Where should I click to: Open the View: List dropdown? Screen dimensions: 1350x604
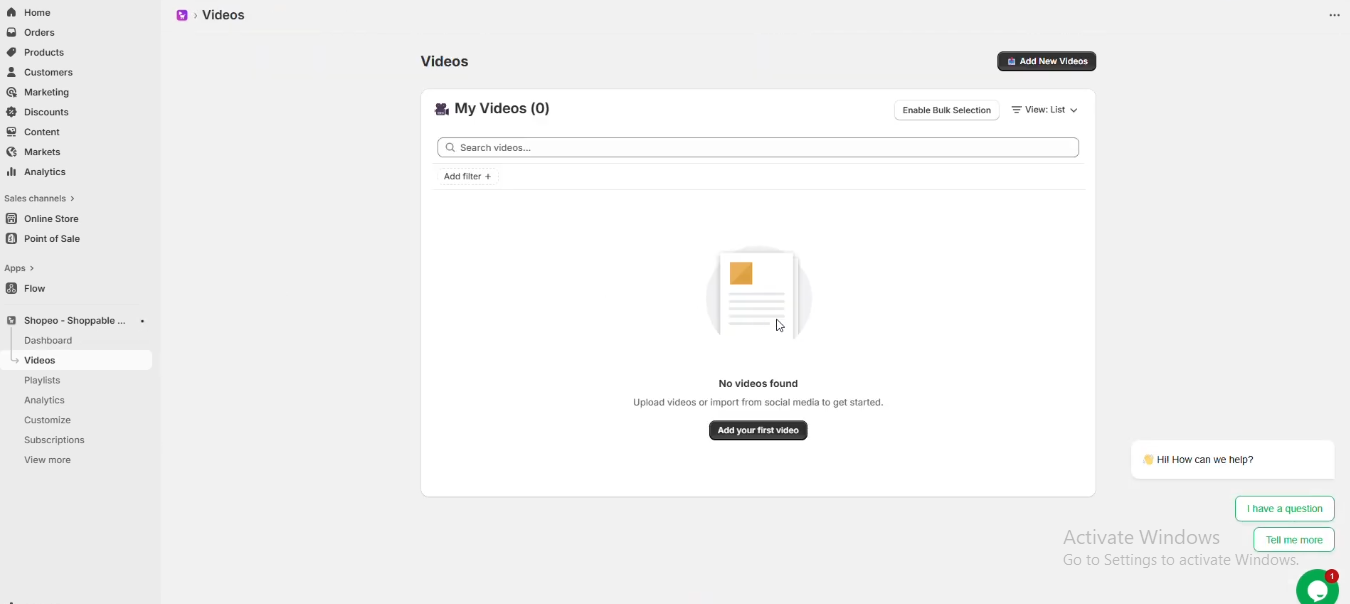[x=1044, y=110]
